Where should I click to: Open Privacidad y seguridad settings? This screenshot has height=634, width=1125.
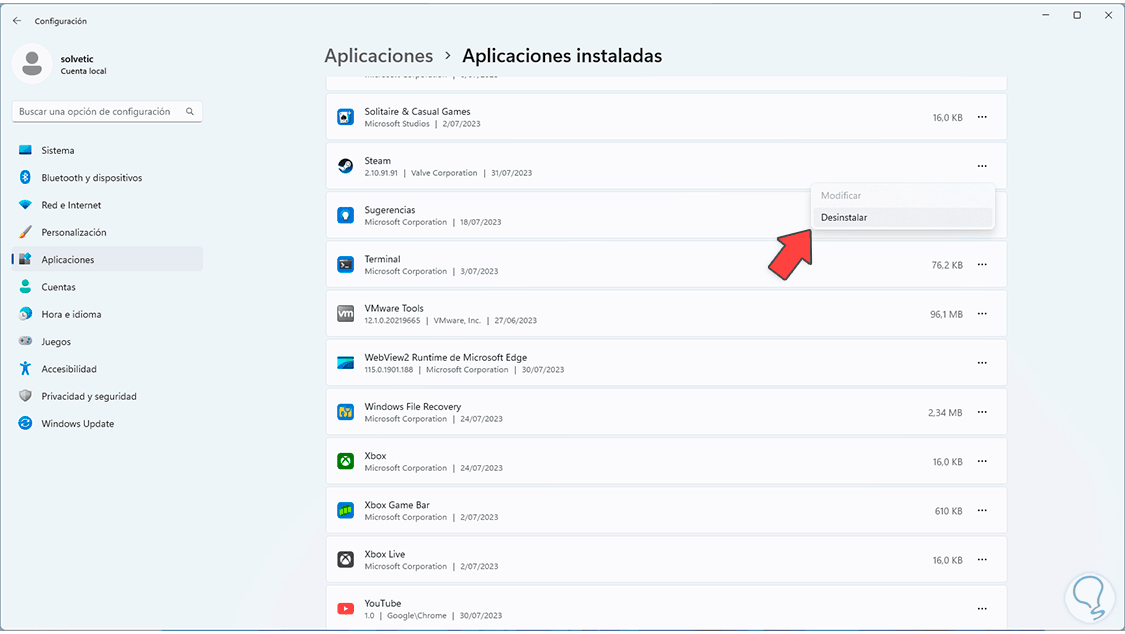pos(108,397)
